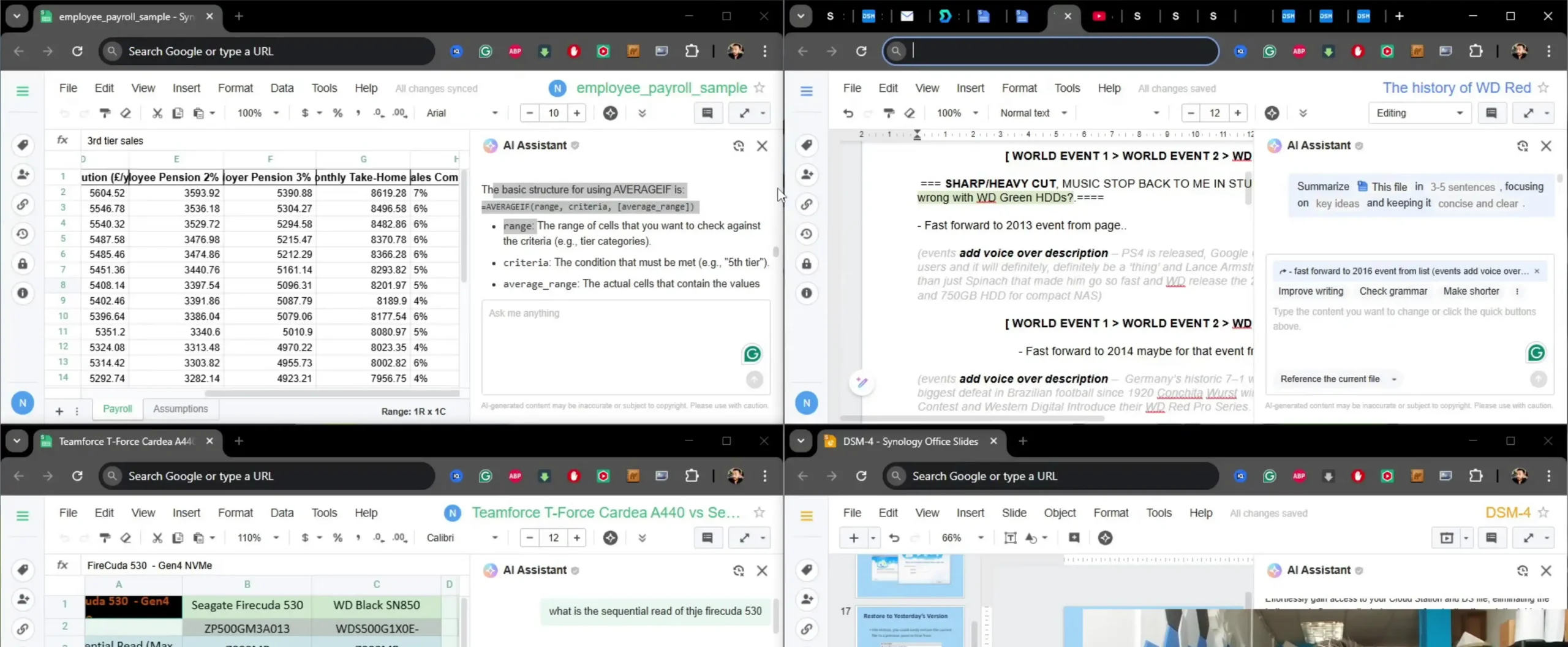Open Insert menu in Teamforce spreadsheet window
Image resolution: width=1568 pixels, height=647 pixels.
[x=186, y=512]
